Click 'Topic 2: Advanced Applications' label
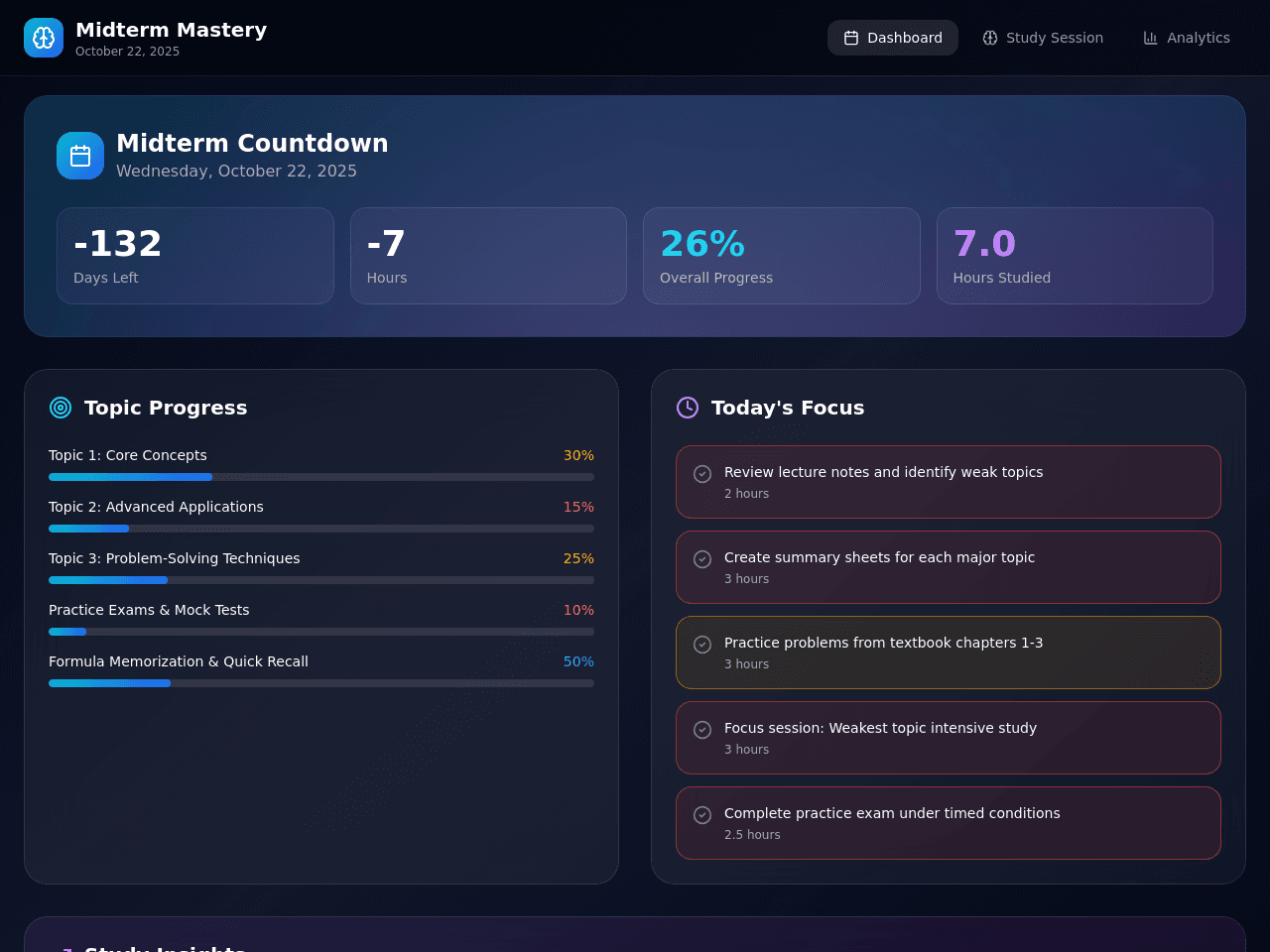1270x952 pixels. tap(156, 507)
